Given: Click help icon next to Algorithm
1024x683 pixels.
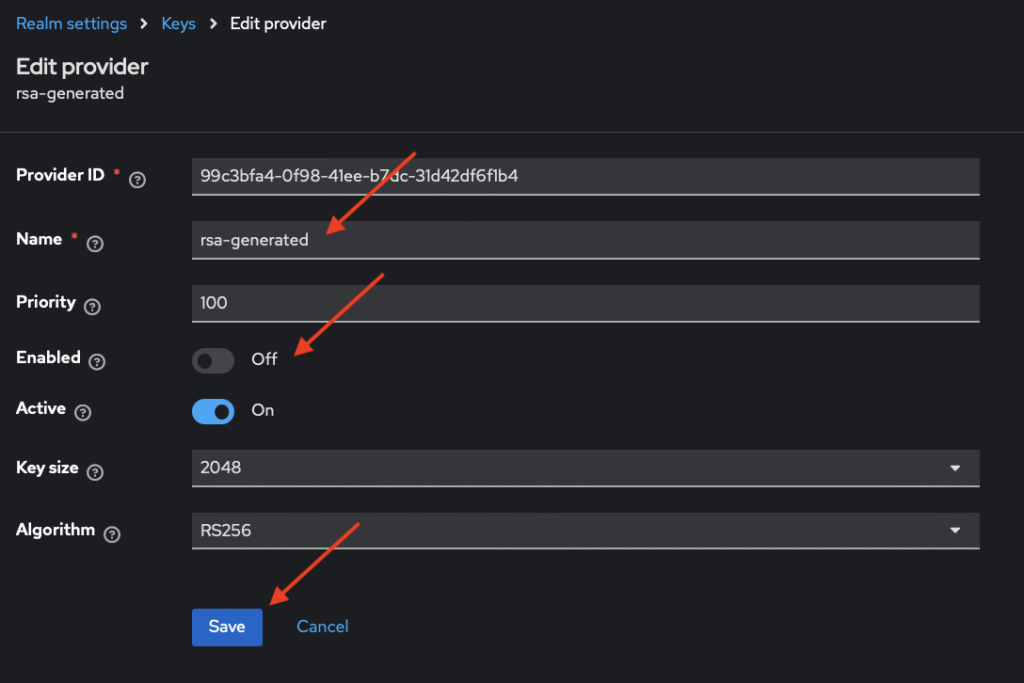Looking at the screenshot, I should 112,534.
